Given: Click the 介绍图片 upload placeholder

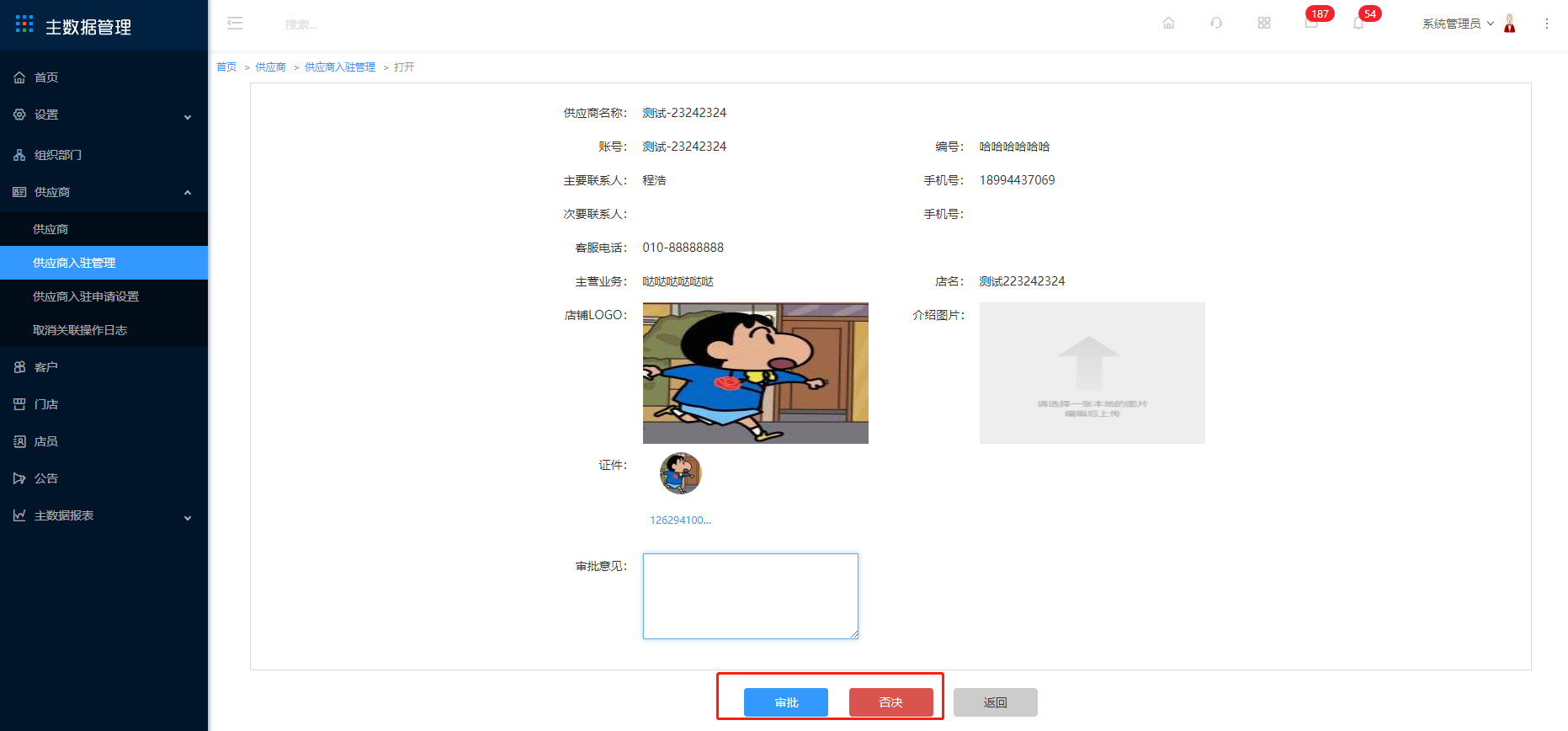Looking at the screenshot, I should 1092,373.
